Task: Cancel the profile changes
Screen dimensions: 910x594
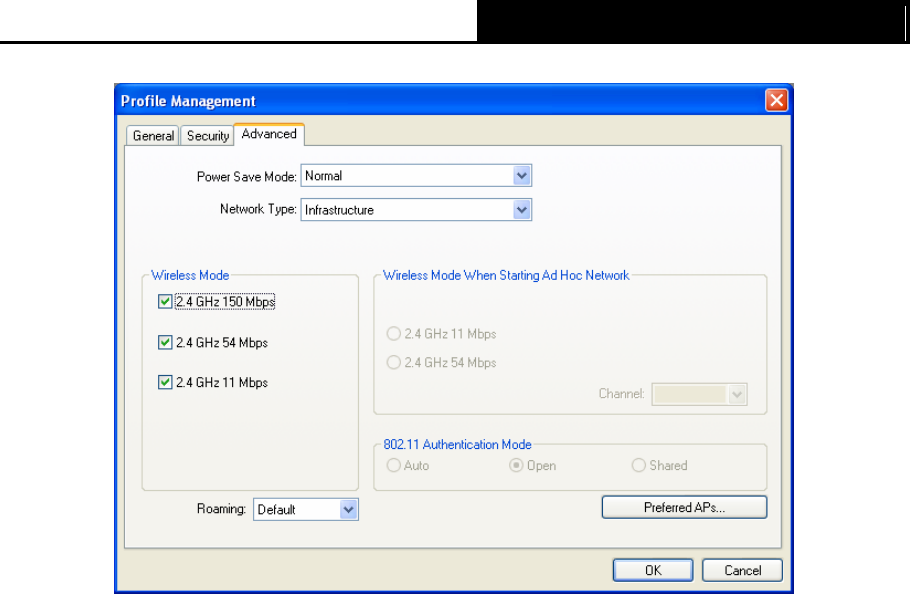Action: tap(742, 570)
